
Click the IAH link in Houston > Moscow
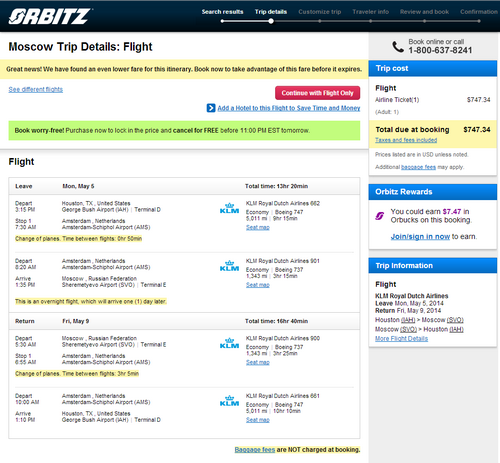tap(408, 320)
